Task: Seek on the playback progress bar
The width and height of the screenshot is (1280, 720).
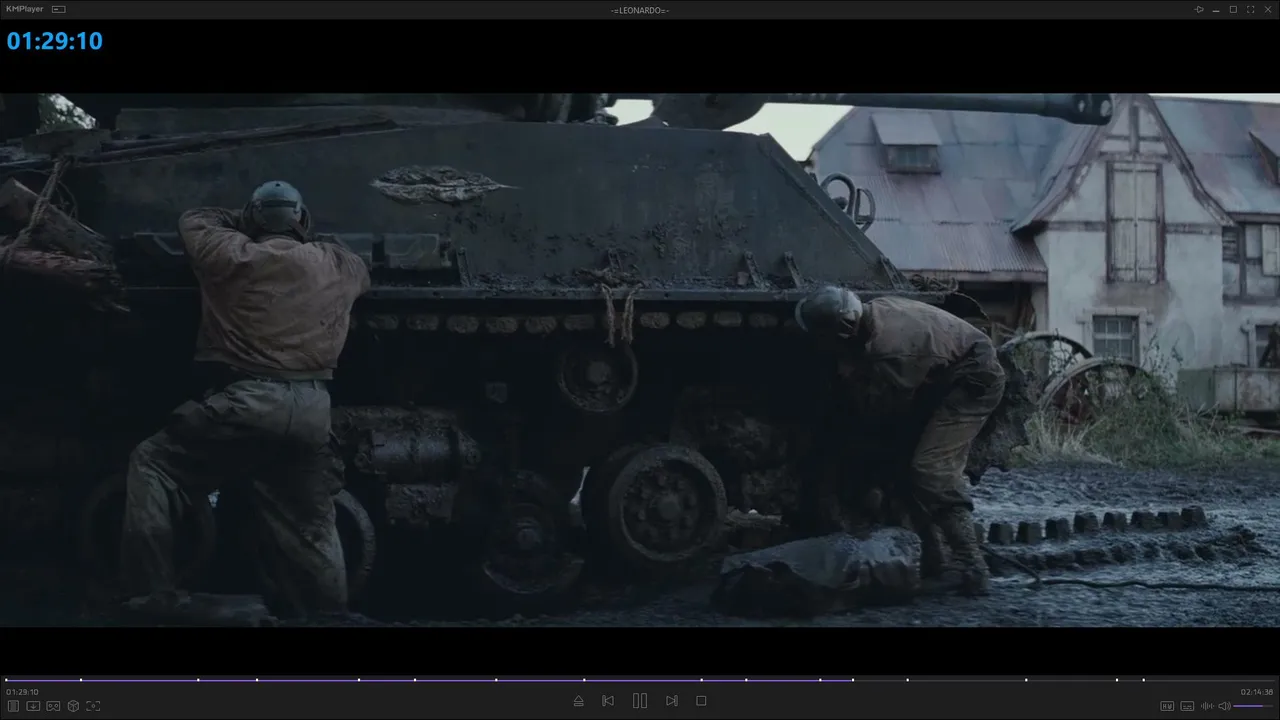Action: click(x=640, y=680)
